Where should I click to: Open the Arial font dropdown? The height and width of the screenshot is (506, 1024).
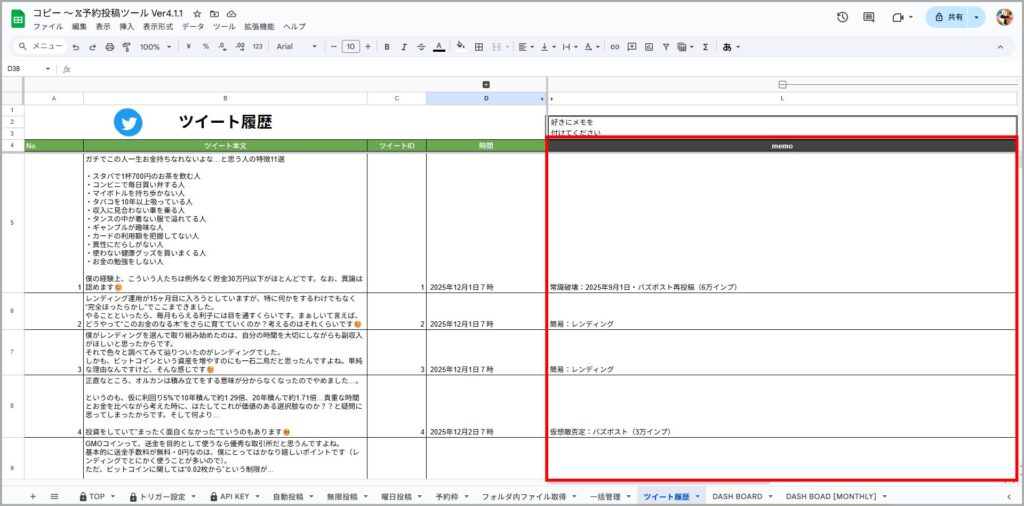coord(295,47)
